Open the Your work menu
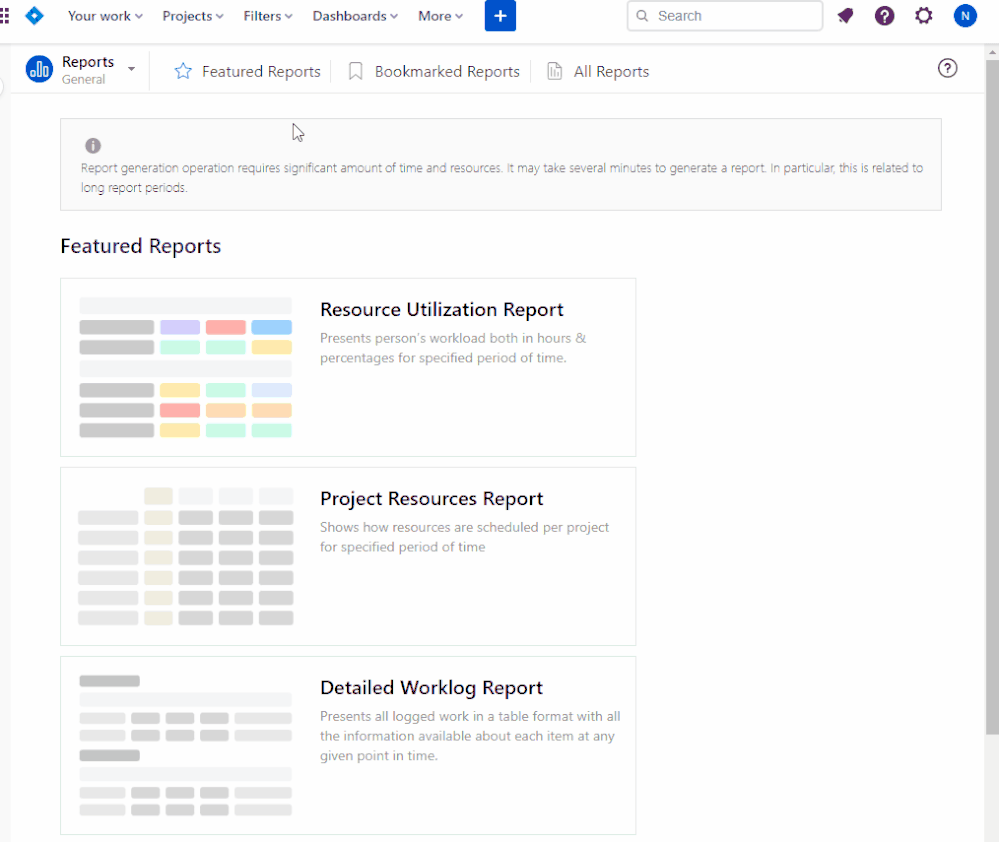Screen dimensions: 999x842 pyautogui.click(x=104, y=15)
